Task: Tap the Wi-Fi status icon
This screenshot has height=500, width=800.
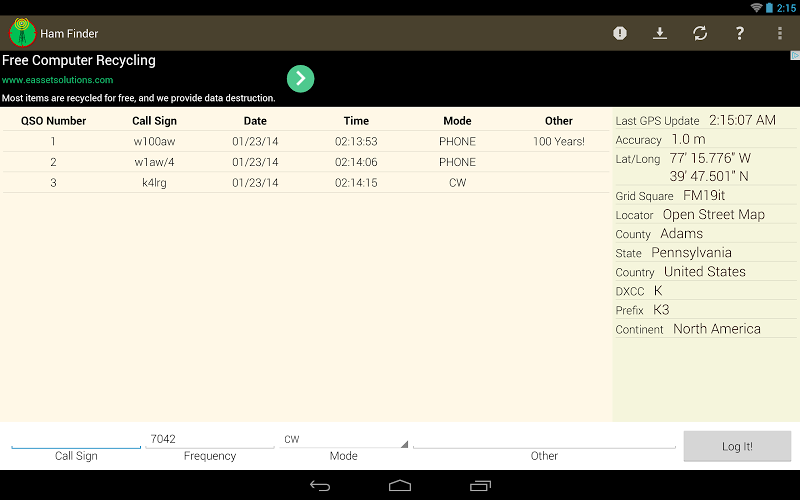Action: tap(756, 8)
